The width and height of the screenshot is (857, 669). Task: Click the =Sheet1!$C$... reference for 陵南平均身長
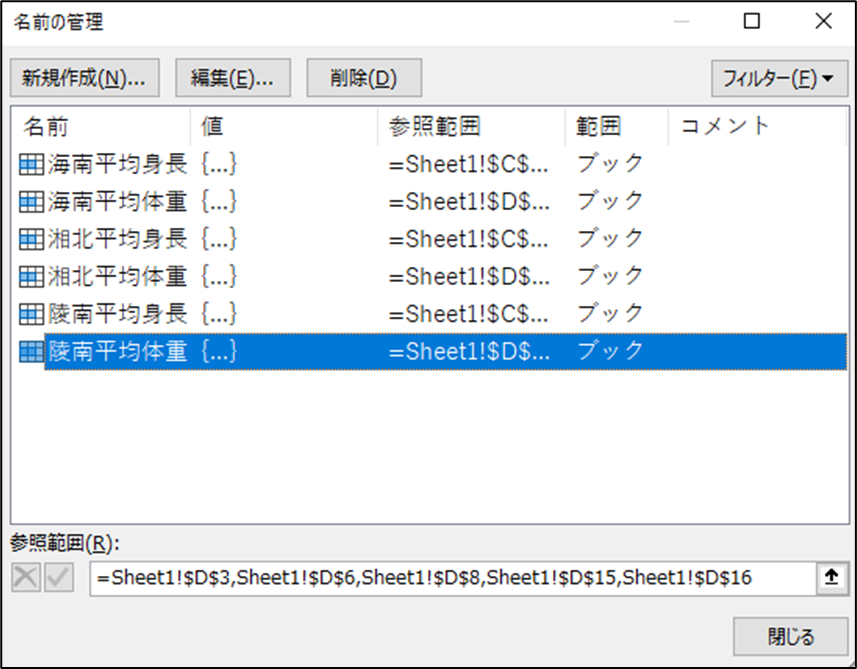(469, 314)
